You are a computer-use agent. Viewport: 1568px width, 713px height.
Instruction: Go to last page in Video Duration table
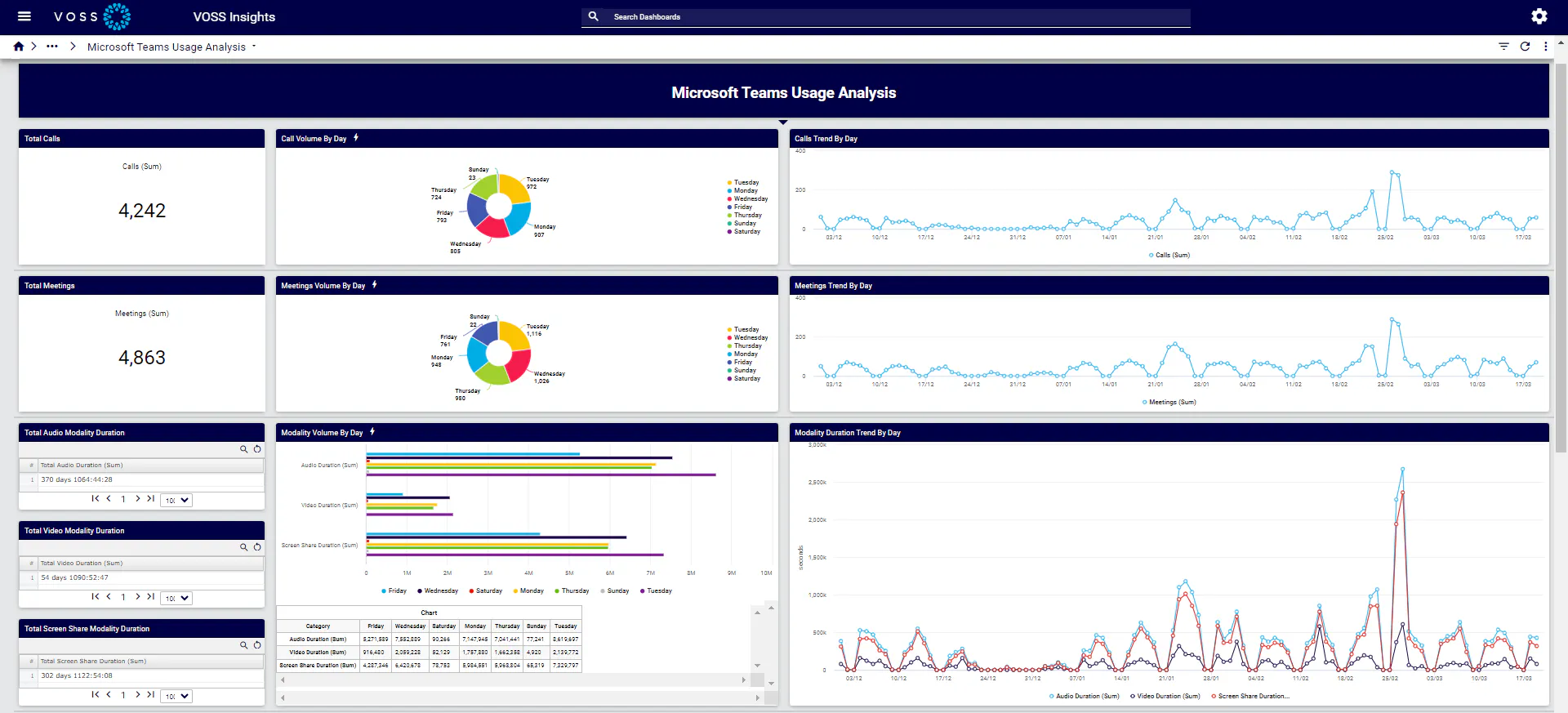[150, 596]
